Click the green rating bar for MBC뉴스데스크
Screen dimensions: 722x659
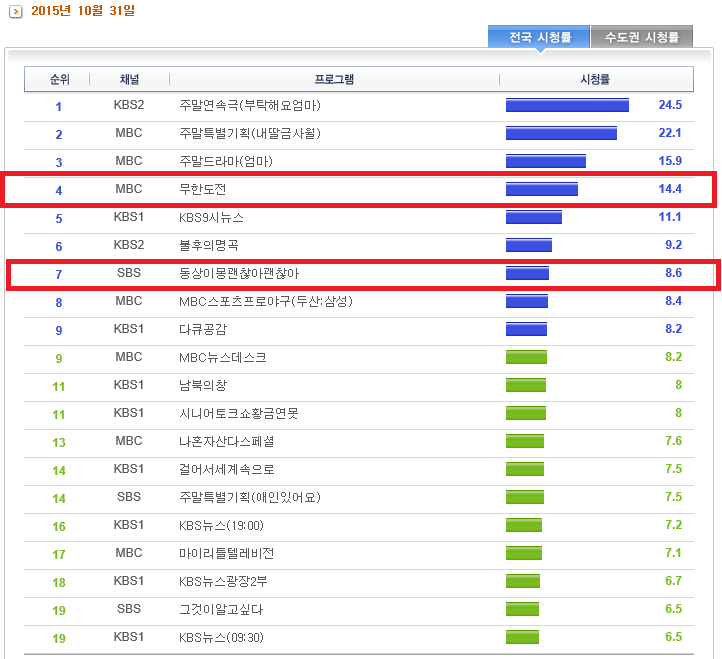526,357
